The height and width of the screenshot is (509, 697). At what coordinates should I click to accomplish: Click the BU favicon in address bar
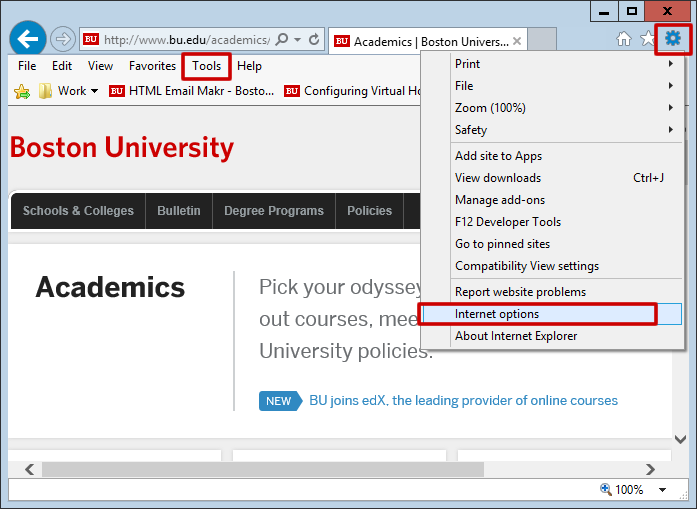pos(91,39)
